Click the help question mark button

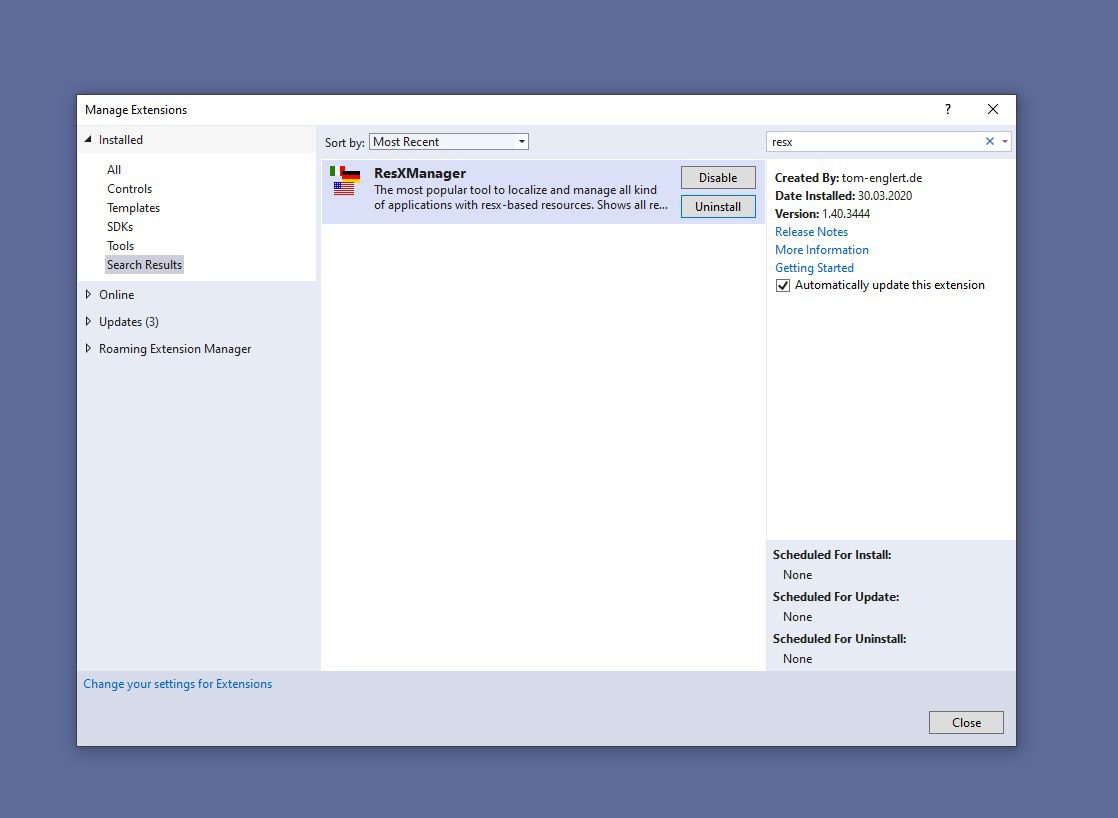click(948, 109)
